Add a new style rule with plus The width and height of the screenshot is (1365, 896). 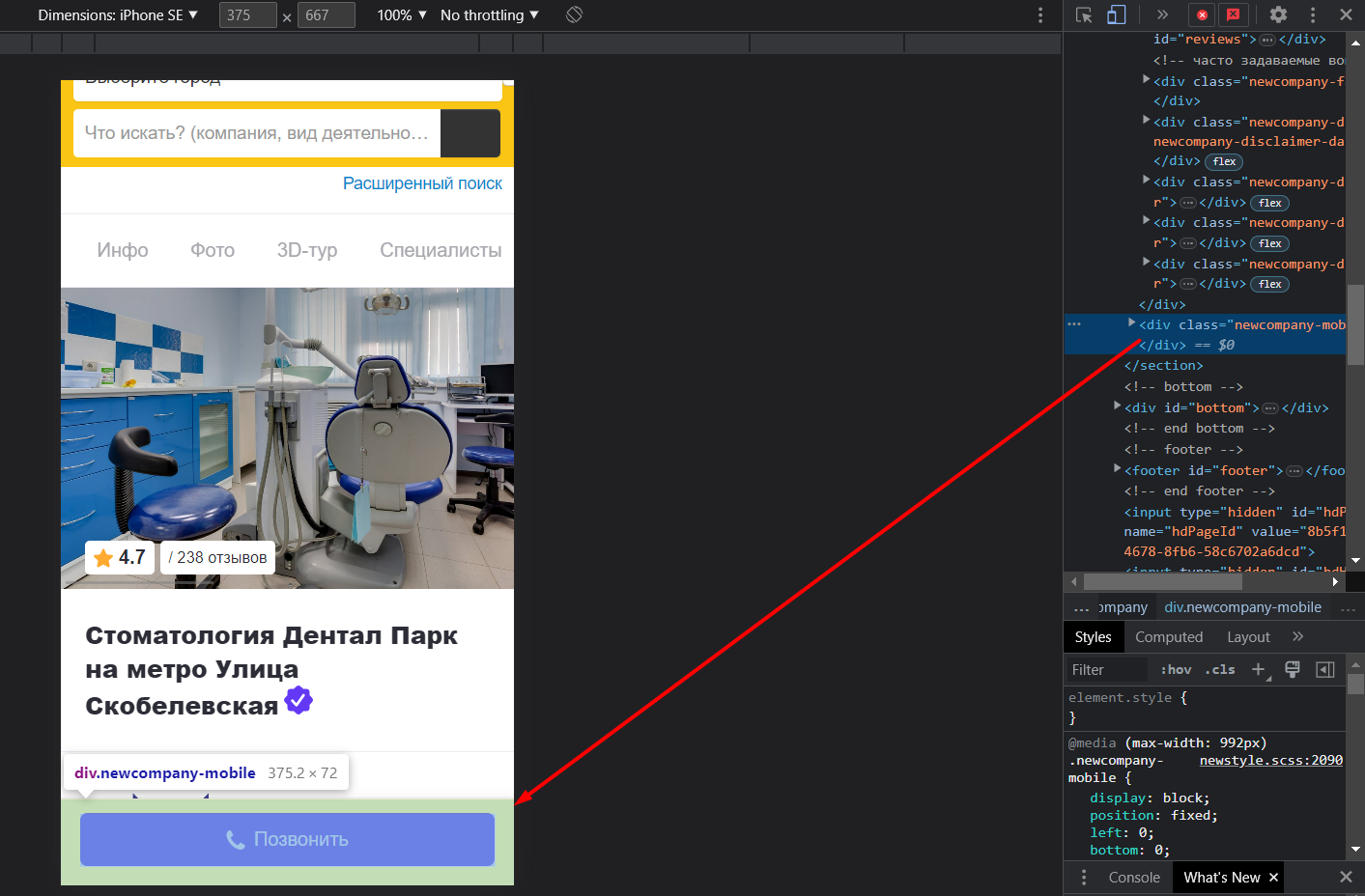(1259, 670)
